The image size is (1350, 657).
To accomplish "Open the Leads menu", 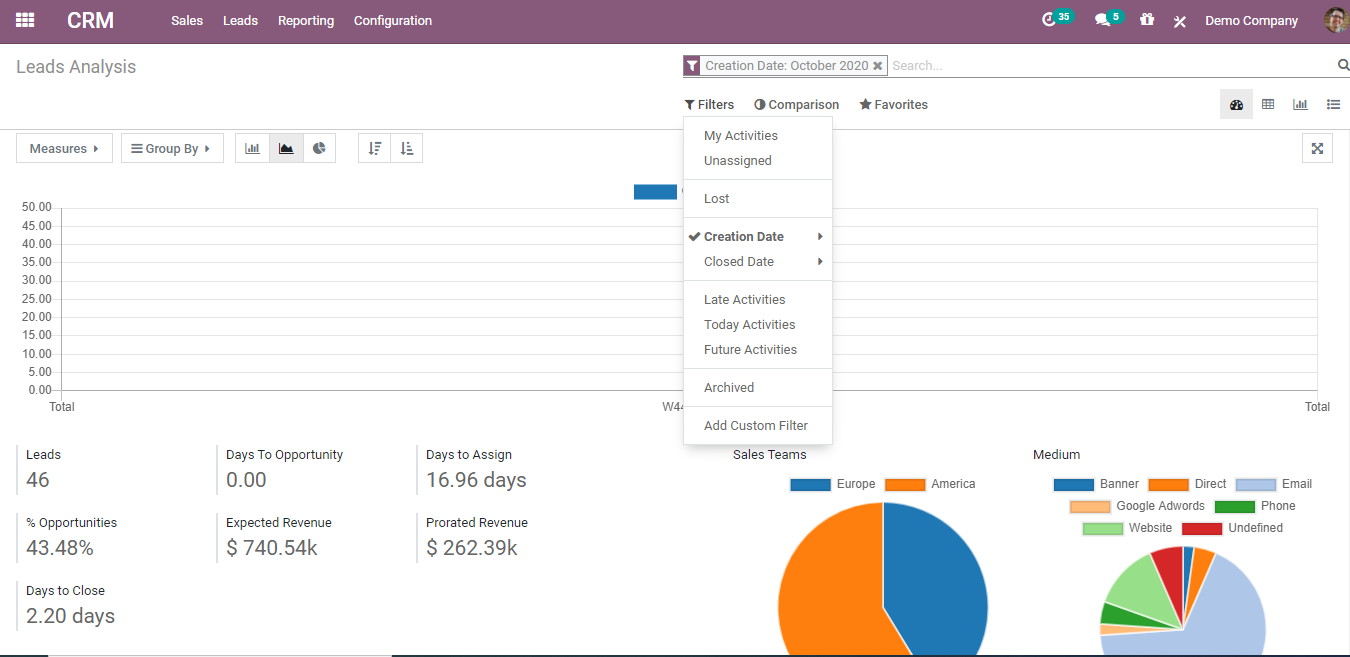I will click(240, 20).
